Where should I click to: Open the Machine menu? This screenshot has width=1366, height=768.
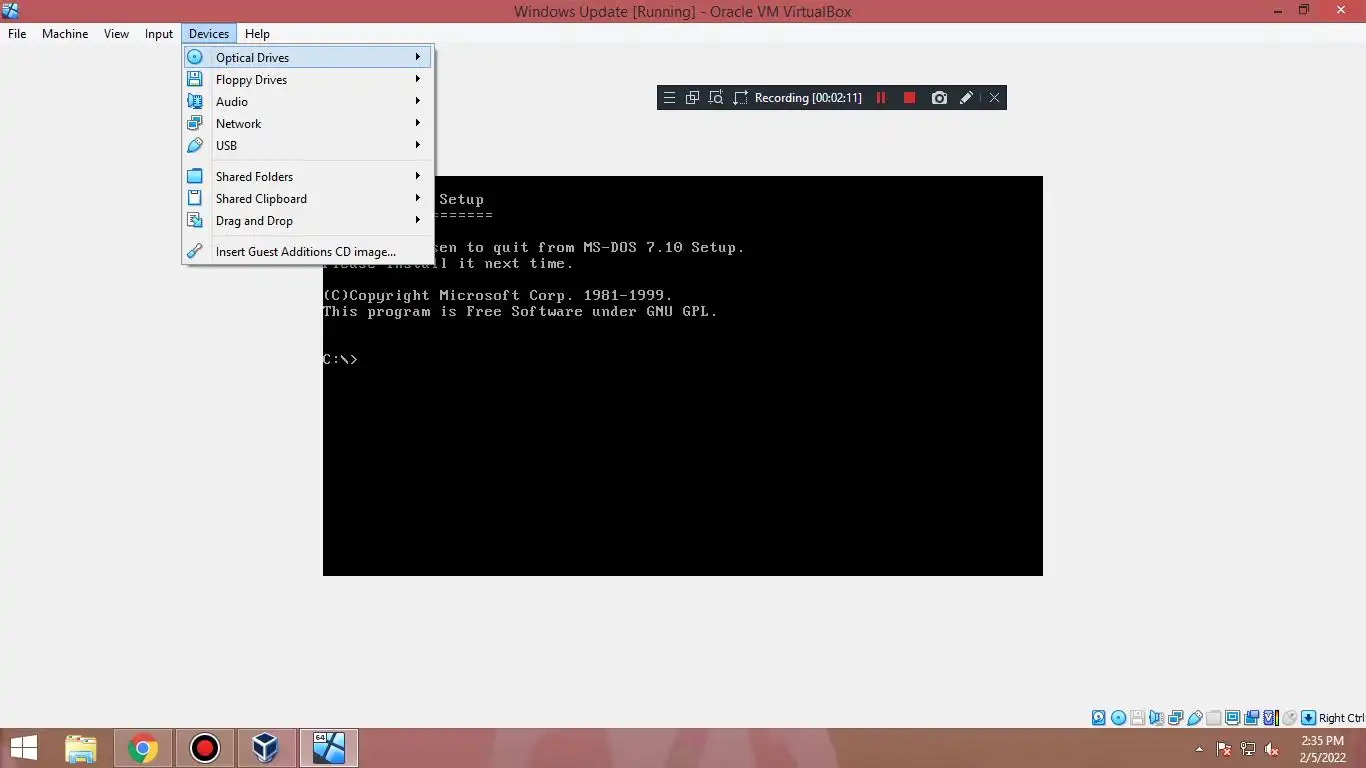[65, 34]
